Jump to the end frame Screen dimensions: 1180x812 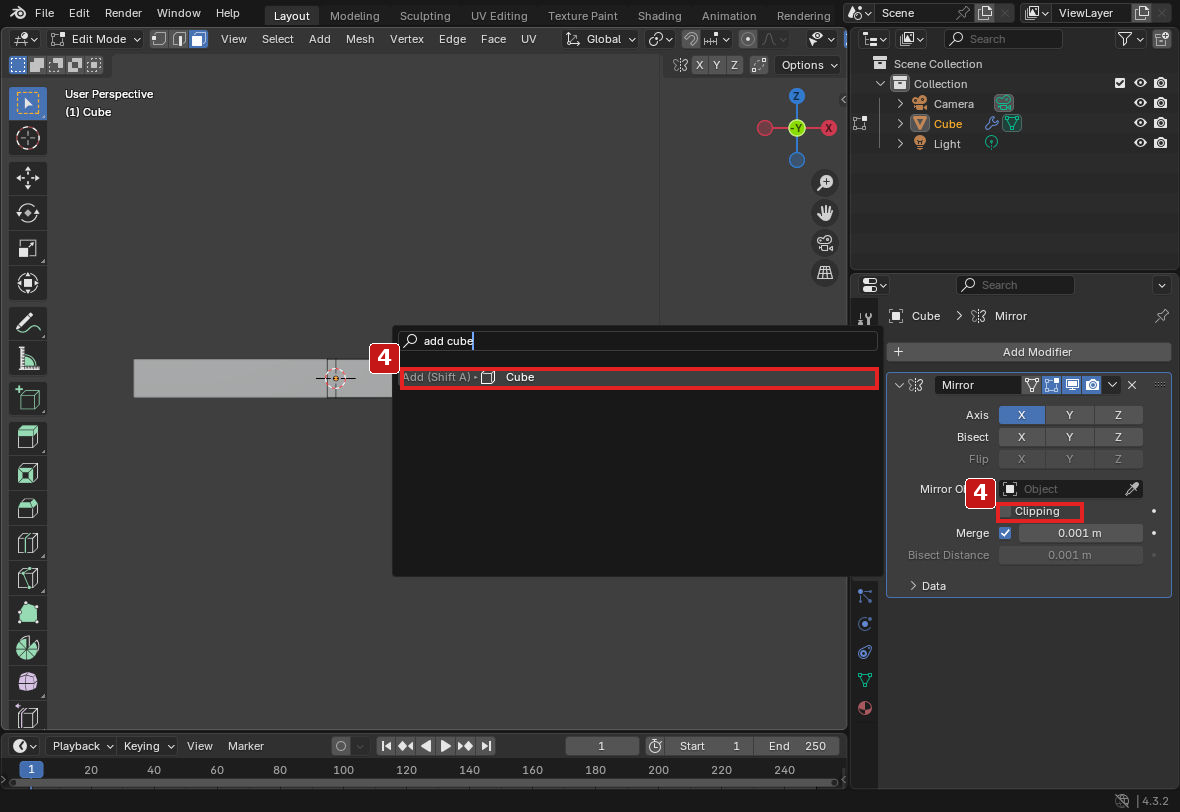coord(486,746)
